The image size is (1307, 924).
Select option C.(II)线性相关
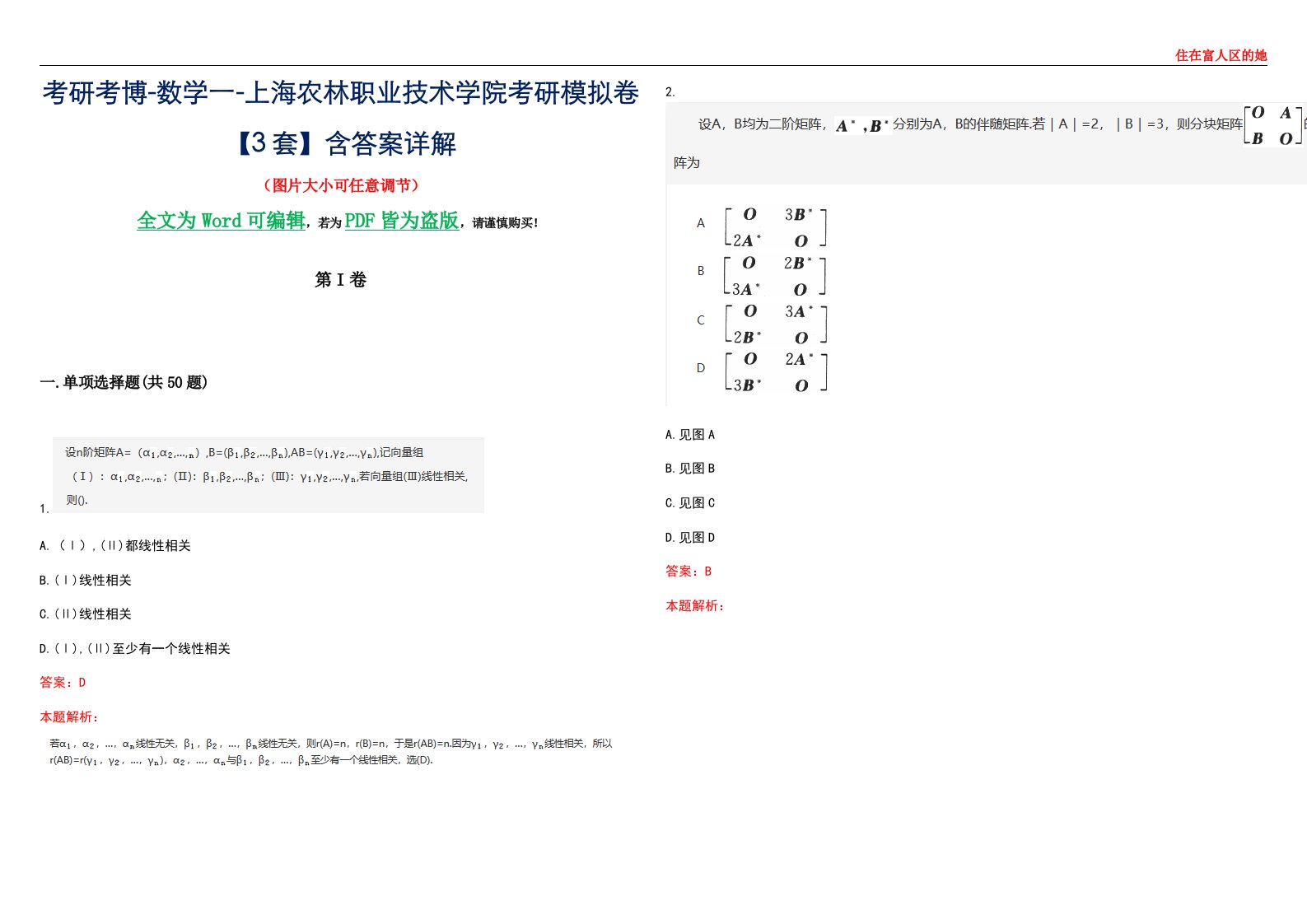pyautogui.click(x=86, y=614)
